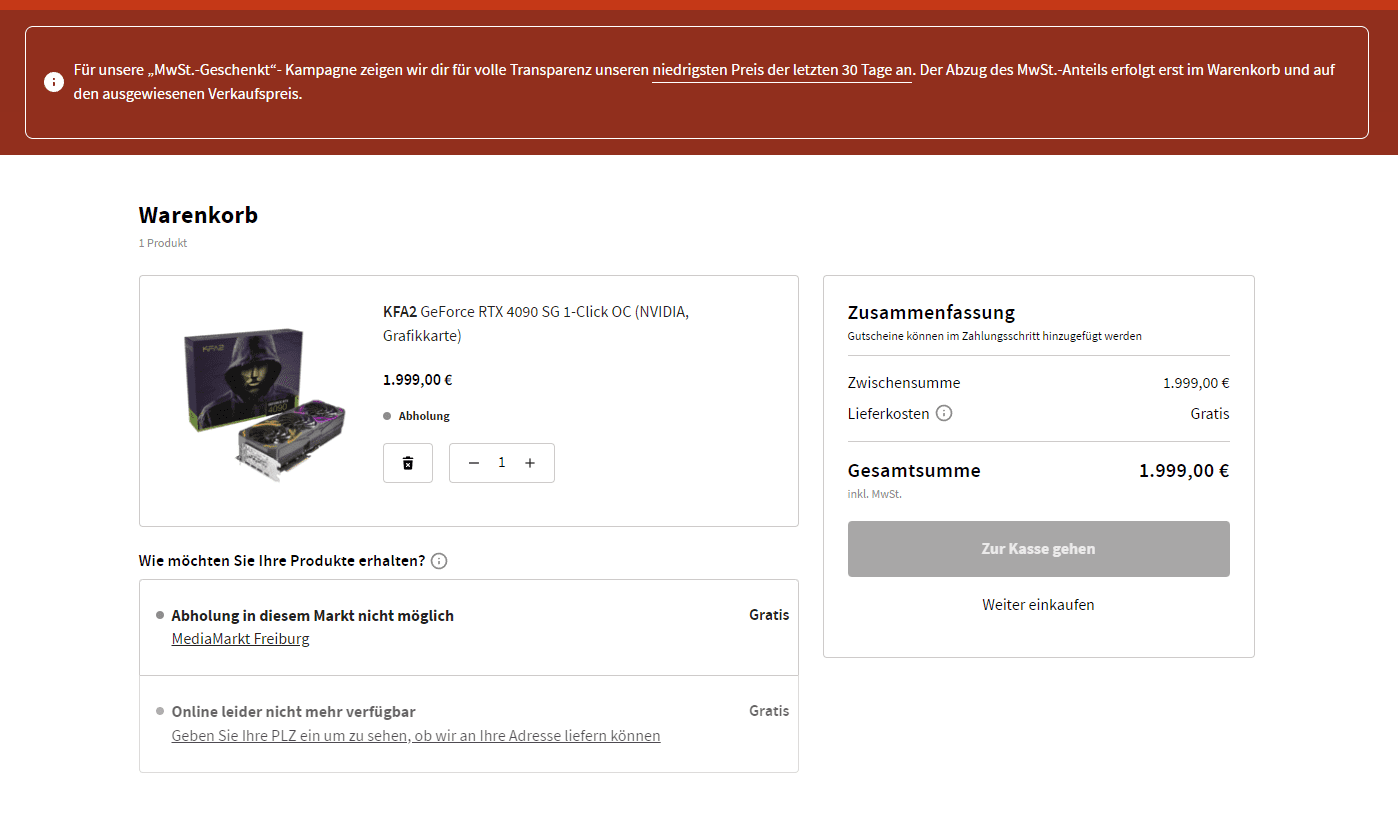Click the 'niedrigsten Preis der letzten 30 Tage' link

[x=782, y=70]
